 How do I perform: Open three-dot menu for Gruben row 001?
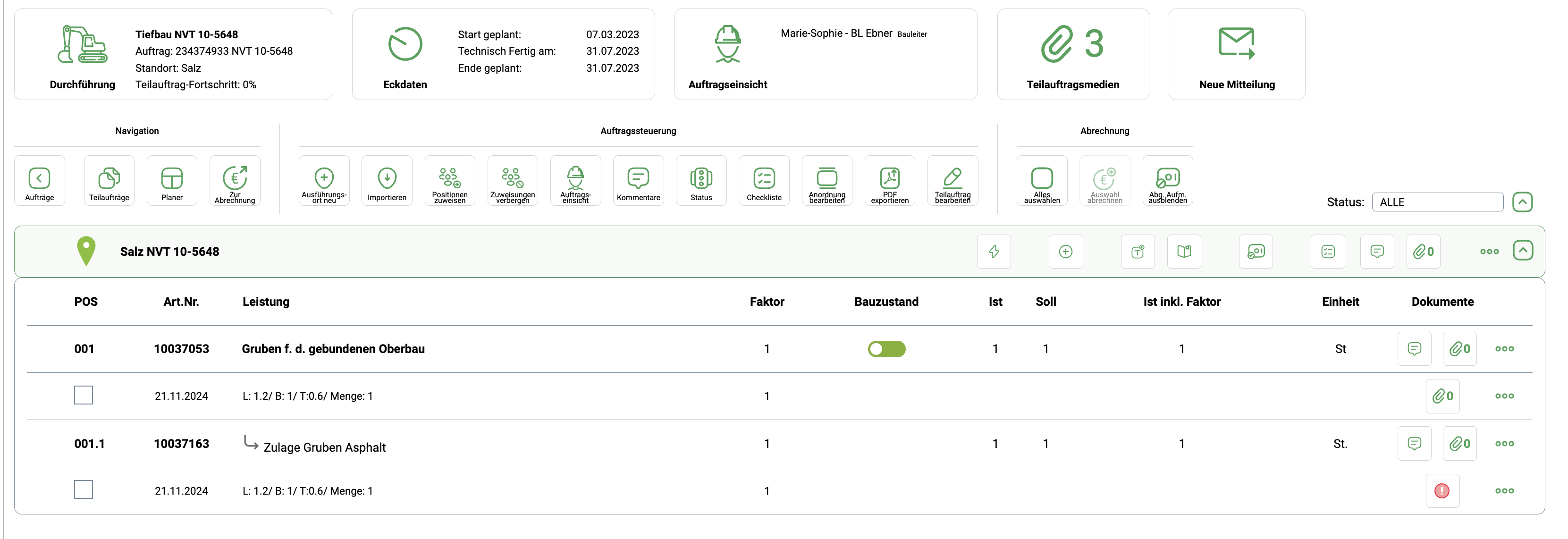coord(1504,349)
